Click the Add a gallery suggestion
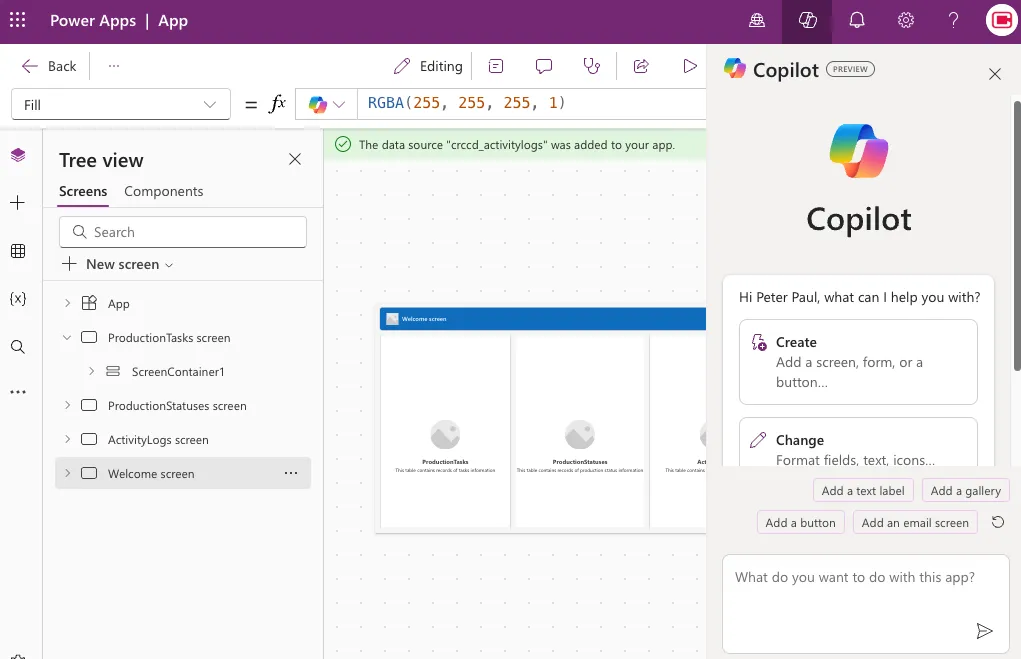Screen dimensions: 1021x659 coord(965,490)
